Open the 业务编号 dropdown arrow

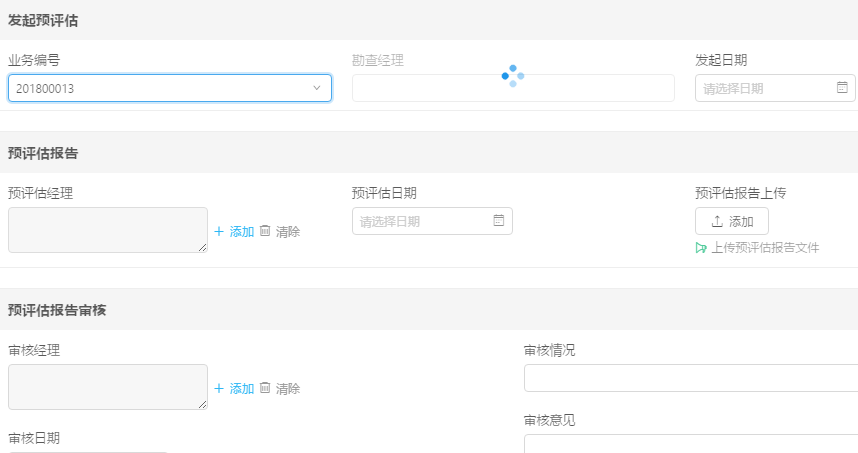tap(316, 88)
